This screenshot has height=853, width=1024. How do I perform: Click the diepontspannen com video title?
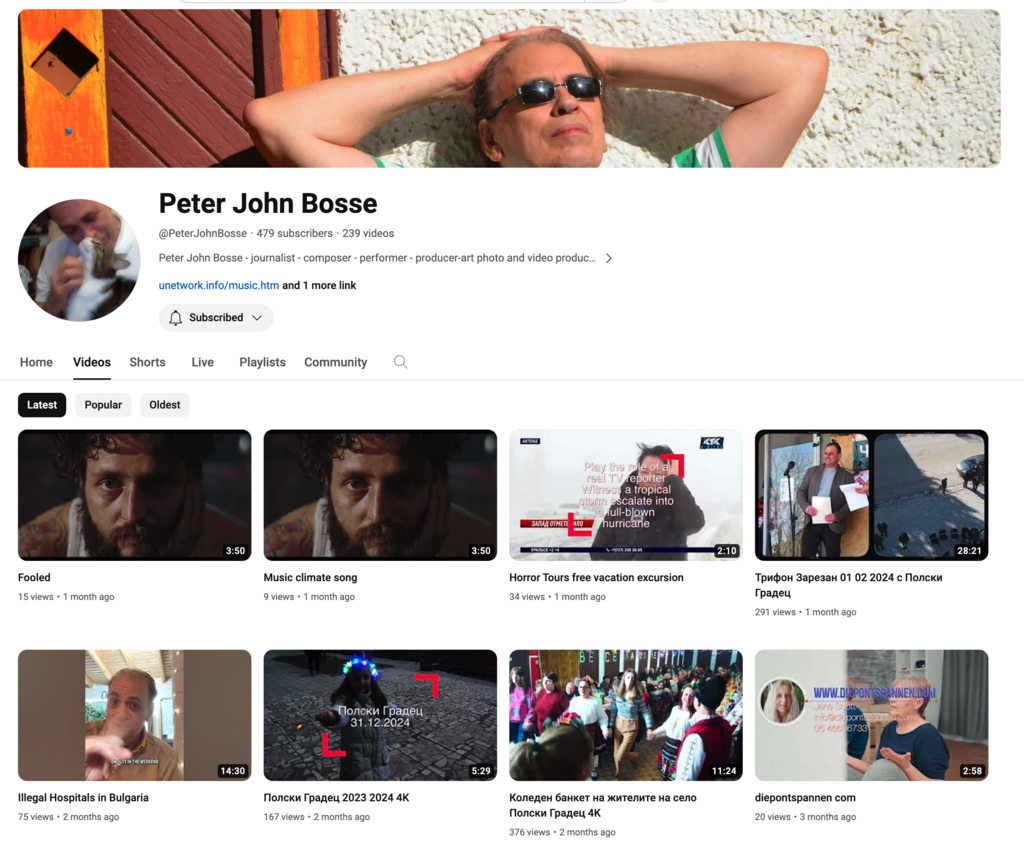coord(805,798)
